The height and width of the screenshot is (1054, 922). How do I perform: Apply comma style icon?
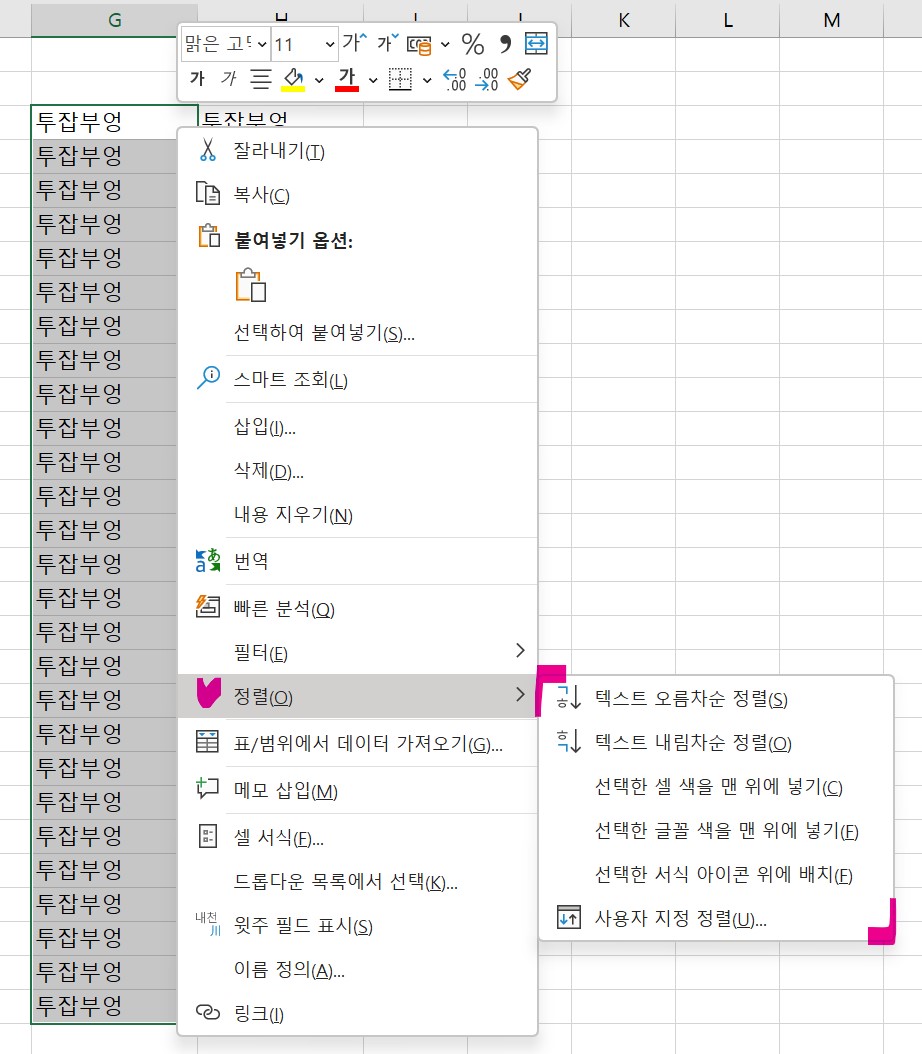[505, 44]
